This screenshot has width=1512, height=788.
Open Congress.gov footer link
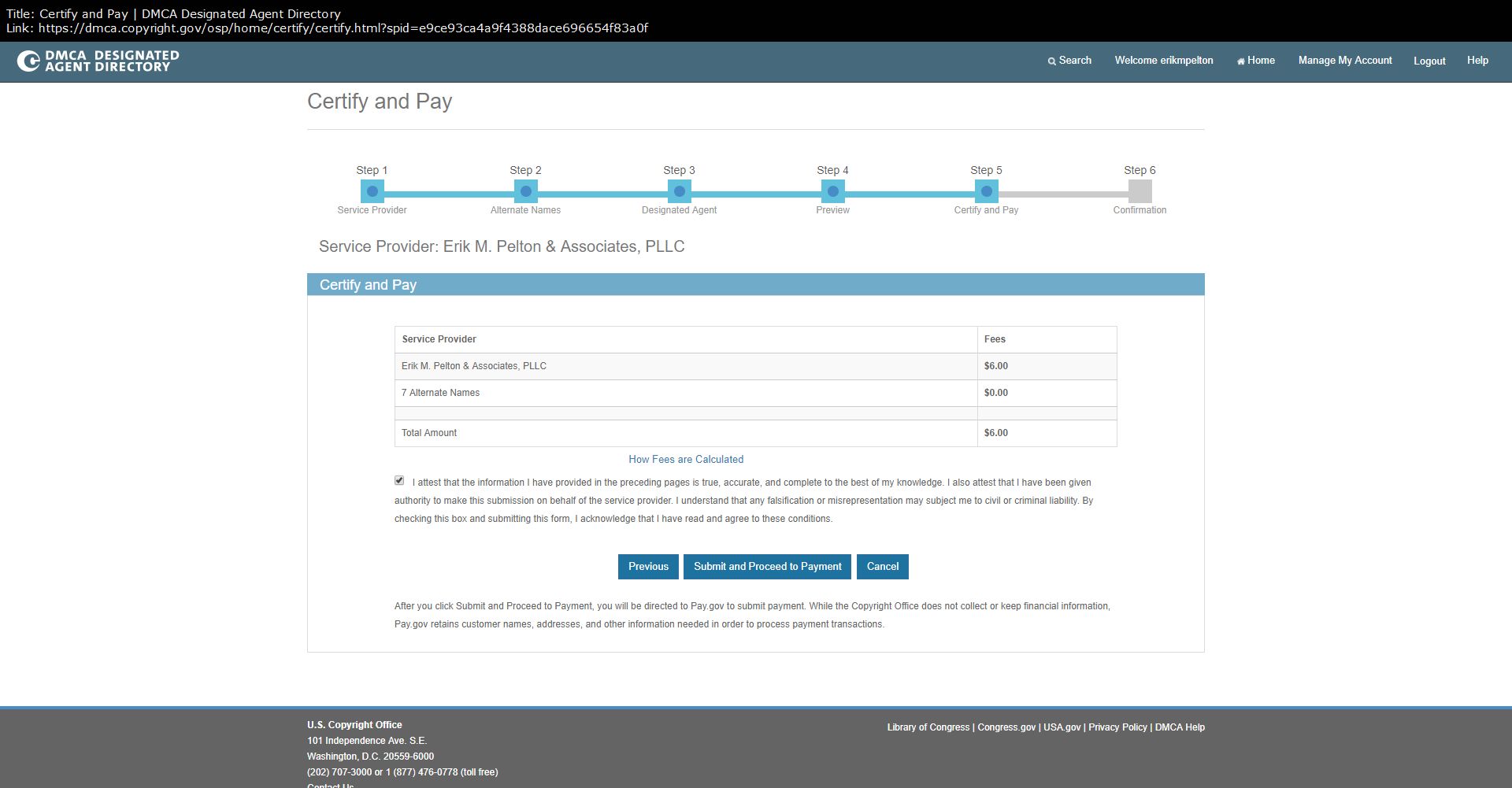[x=1006, y=727]
